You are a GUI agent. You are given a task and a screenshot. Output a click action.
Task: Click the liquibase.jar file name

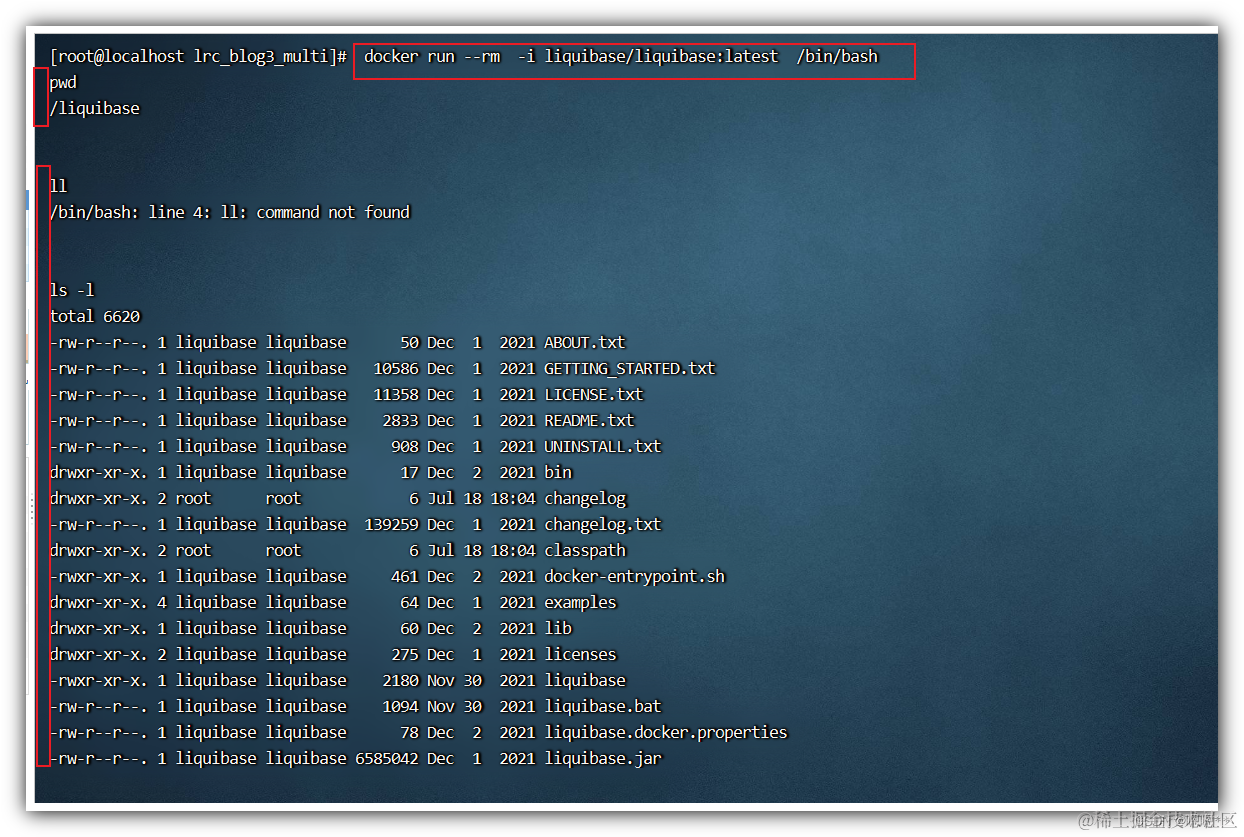602,758
